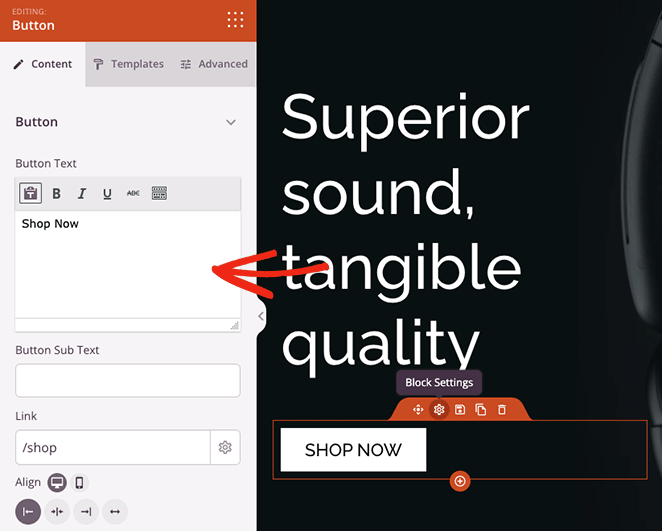This screenshot has width=662, height=531.
Task: Open the blocks grid menu icon
Action: [x=235, y=20]
